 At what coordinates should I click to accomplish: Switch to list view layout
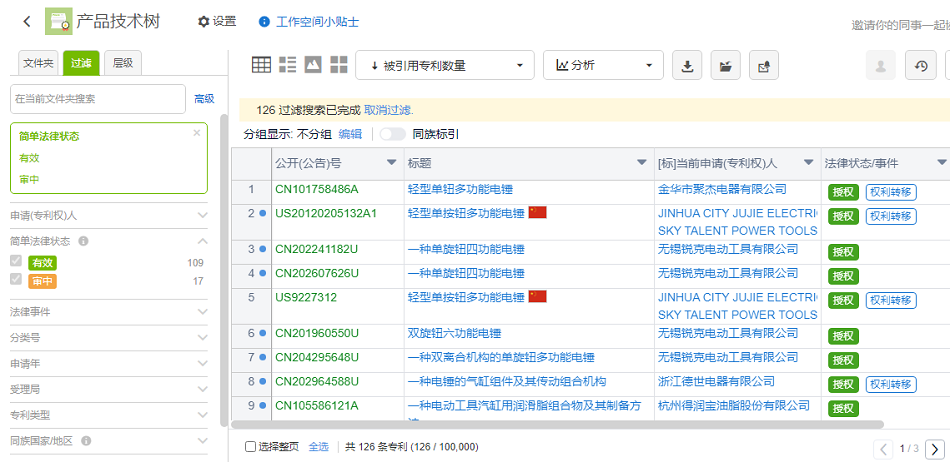[x=287, y=65]
